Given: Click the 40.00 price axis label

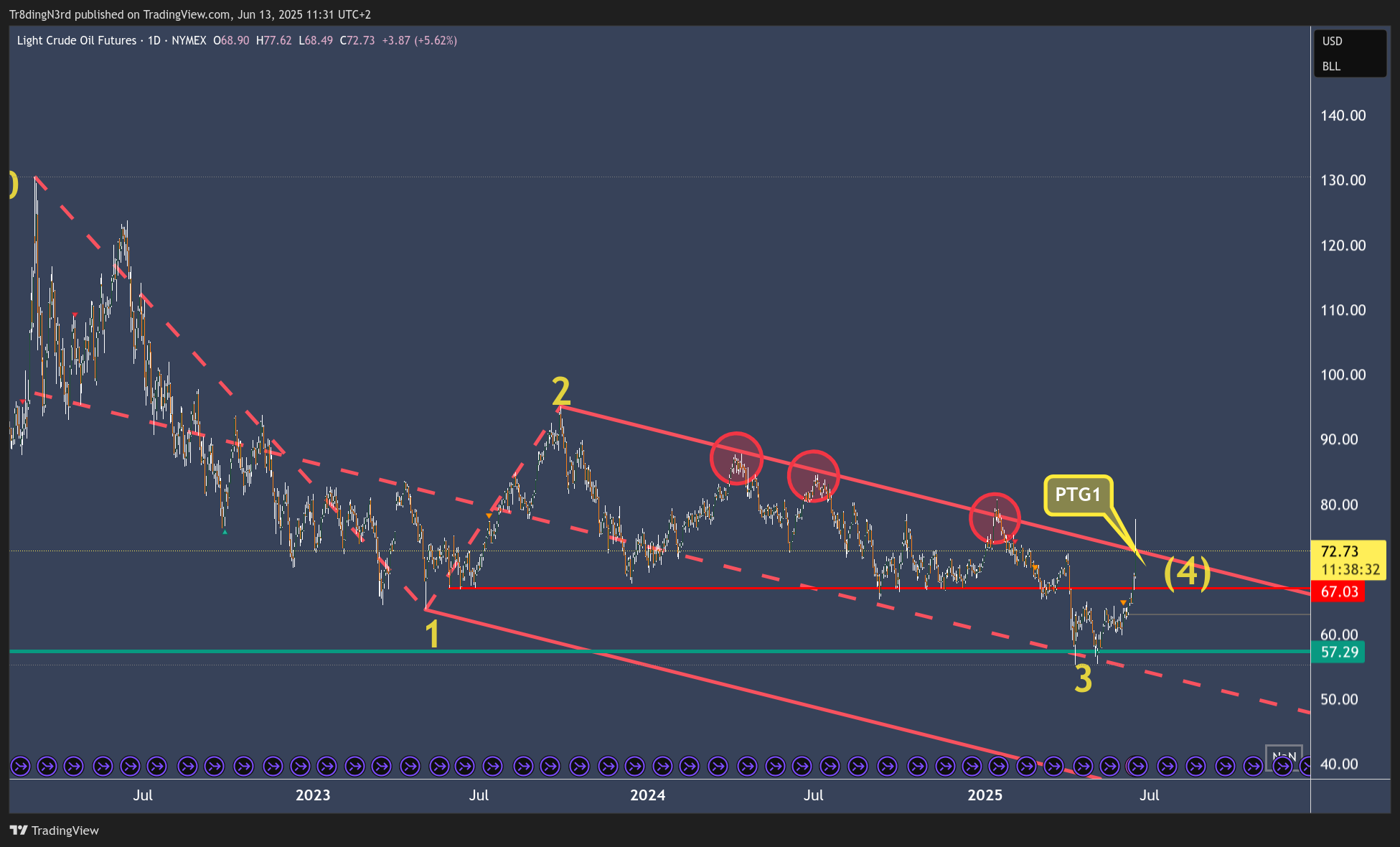Looking at the screenshot, I should pos(1339,764).
